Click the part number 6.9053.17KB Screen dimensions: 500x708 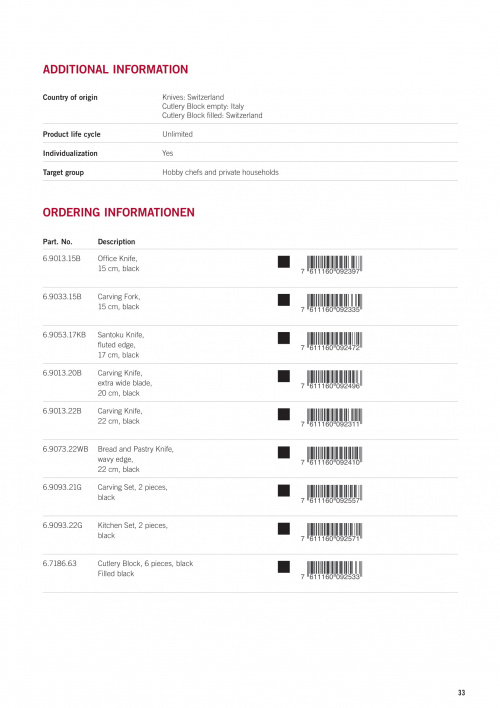pyautogui.click(x=64, y=335)
